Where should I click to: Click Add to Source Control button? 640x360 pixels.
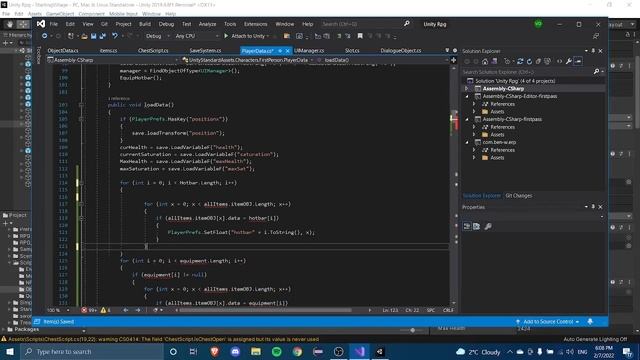click(x=547, y=322)
